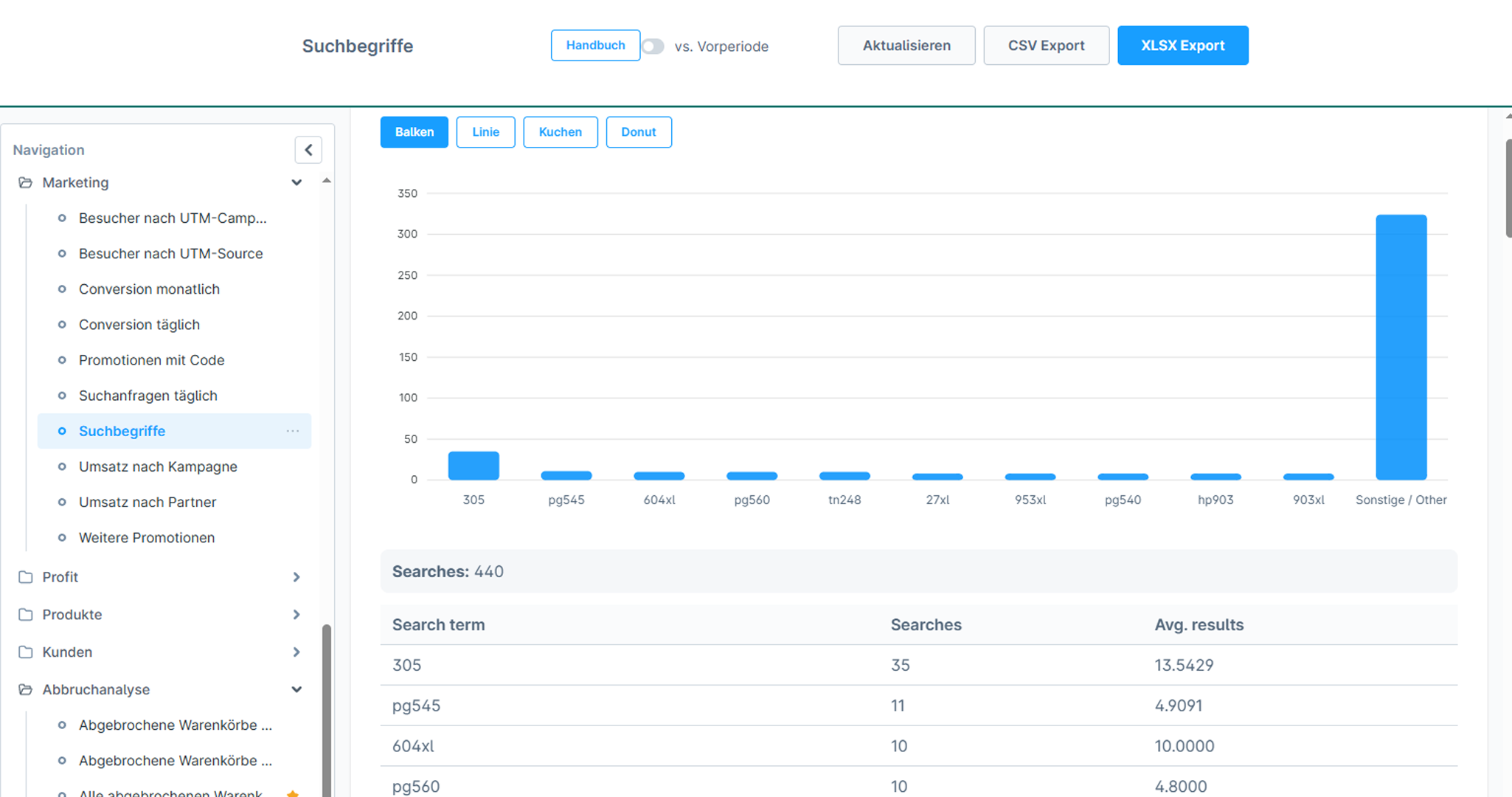
Task: Open Suchanfragen täglich report
Action: 148,396
